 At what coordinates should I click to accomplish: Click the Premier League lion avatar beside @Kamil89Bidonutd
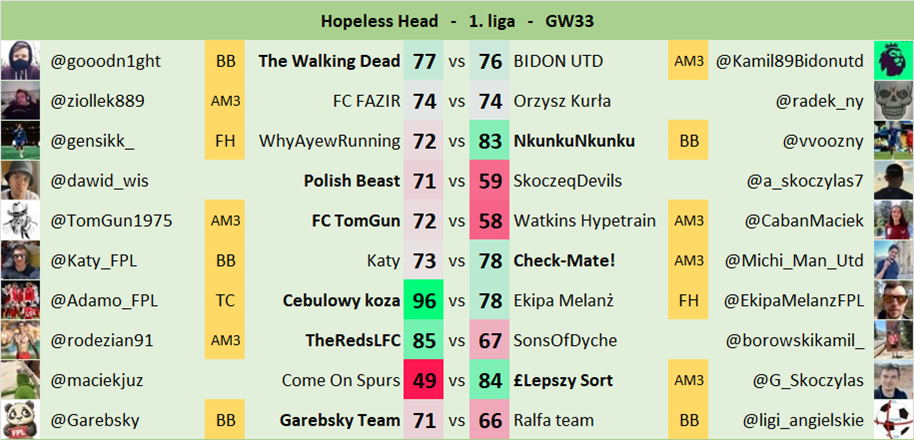pos(893,61)
